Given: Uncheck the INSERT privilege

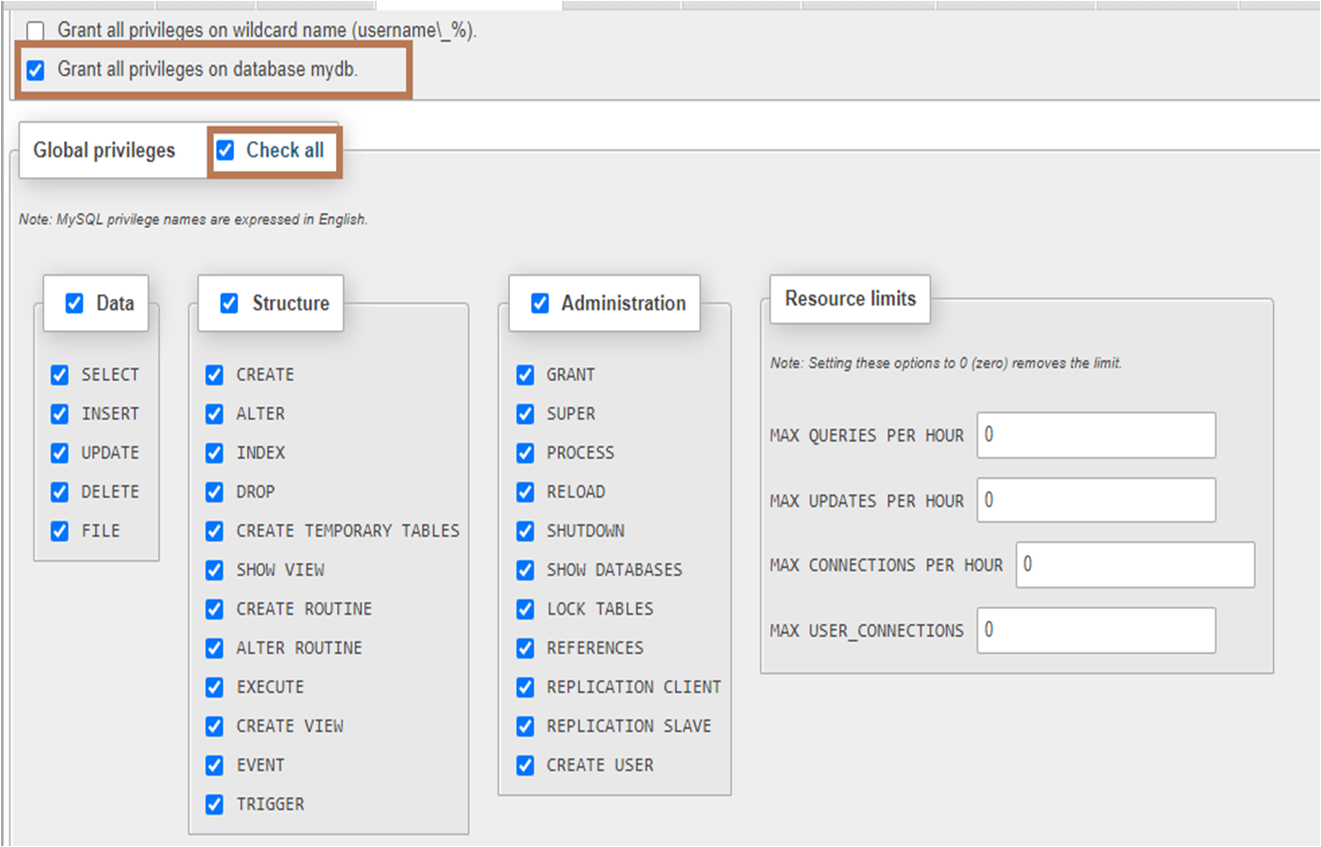Looking at the screenshot, I should [x=60, y=413].
